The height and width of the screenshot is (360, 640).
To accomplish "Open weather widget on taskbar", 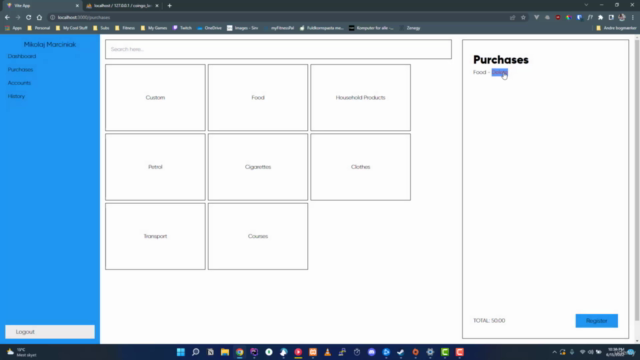I will coord(21,352).
